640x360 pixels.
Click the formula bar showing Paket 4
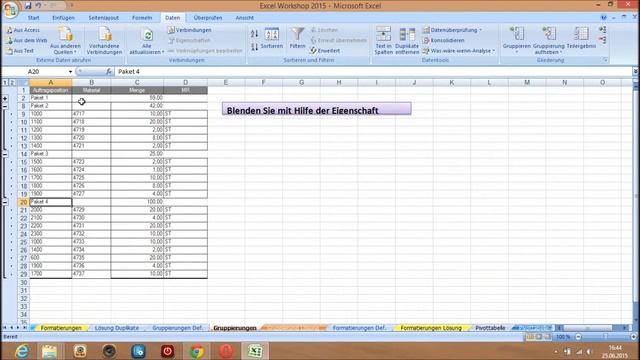click(x=373, y=71)
